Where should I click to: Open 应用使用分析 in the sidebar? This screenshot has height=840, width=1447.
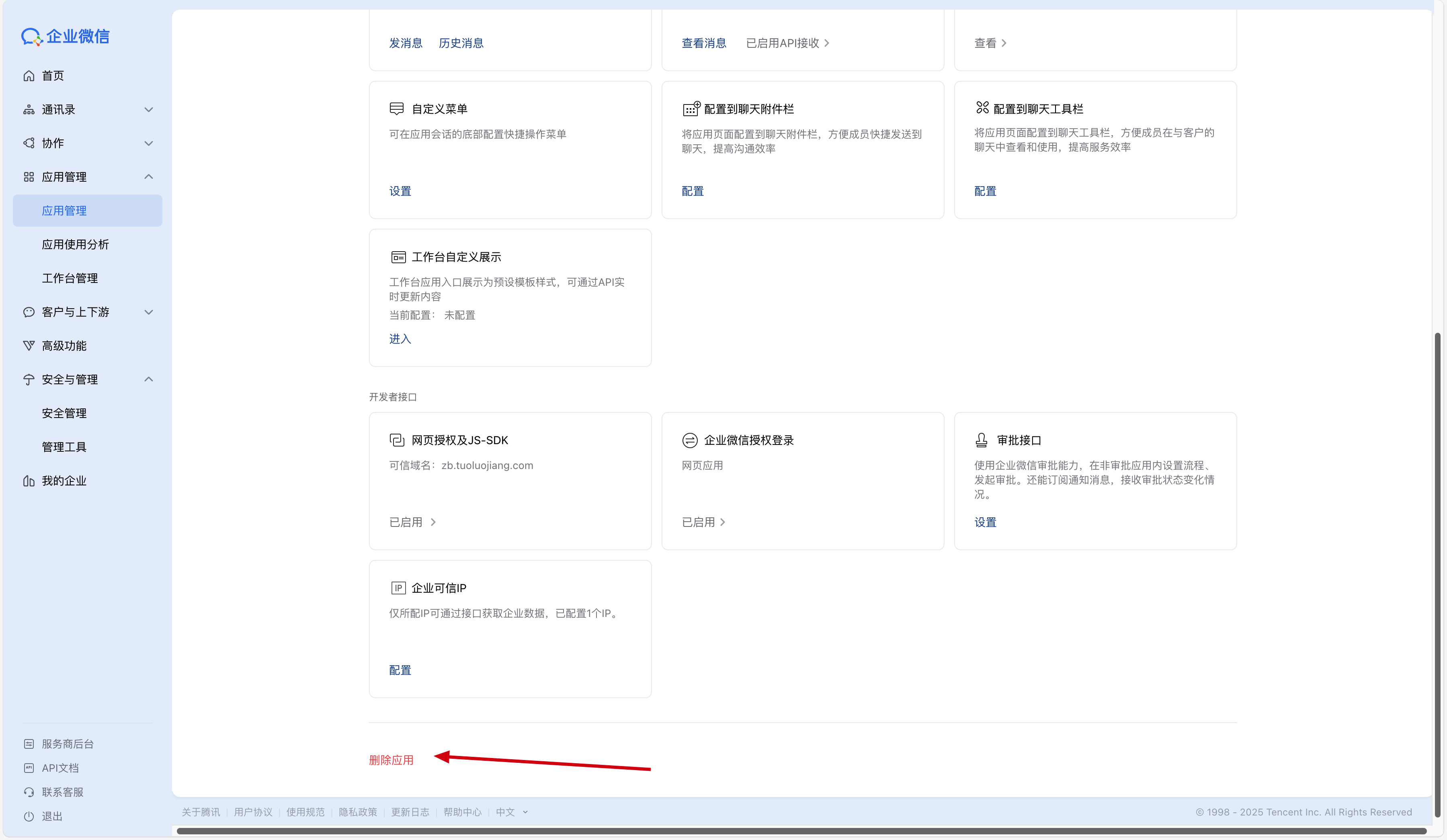coord(75,245)
